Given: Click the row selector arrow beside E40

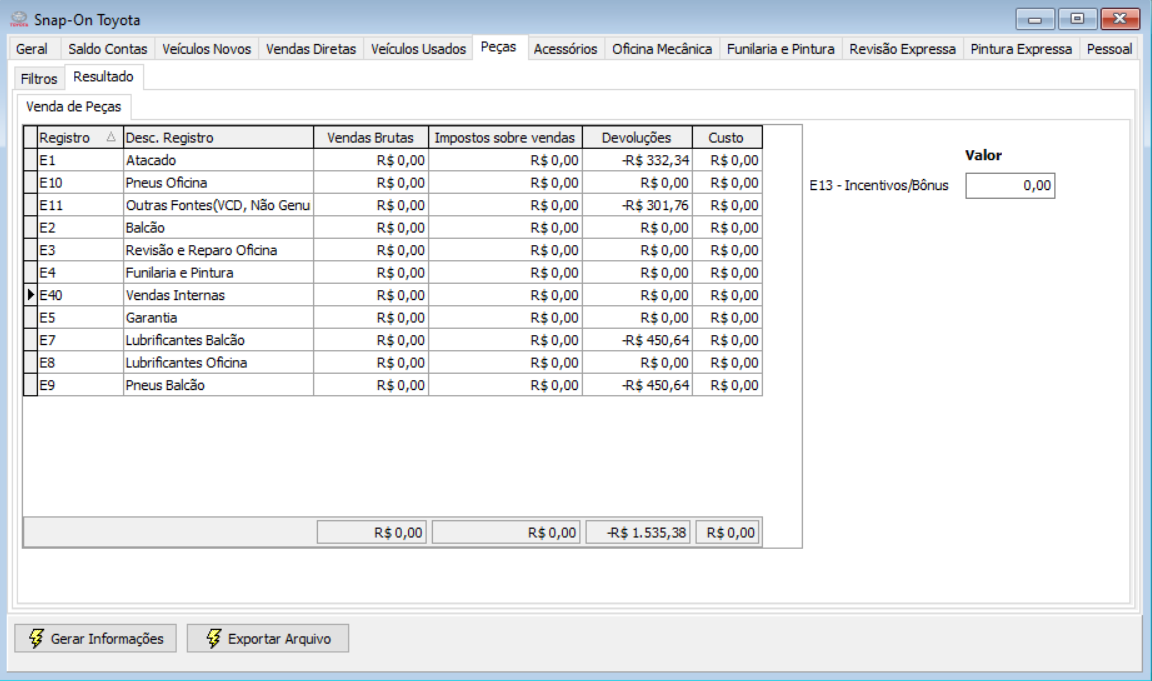Looking at the screenshot, I should (x=30, y=295).
